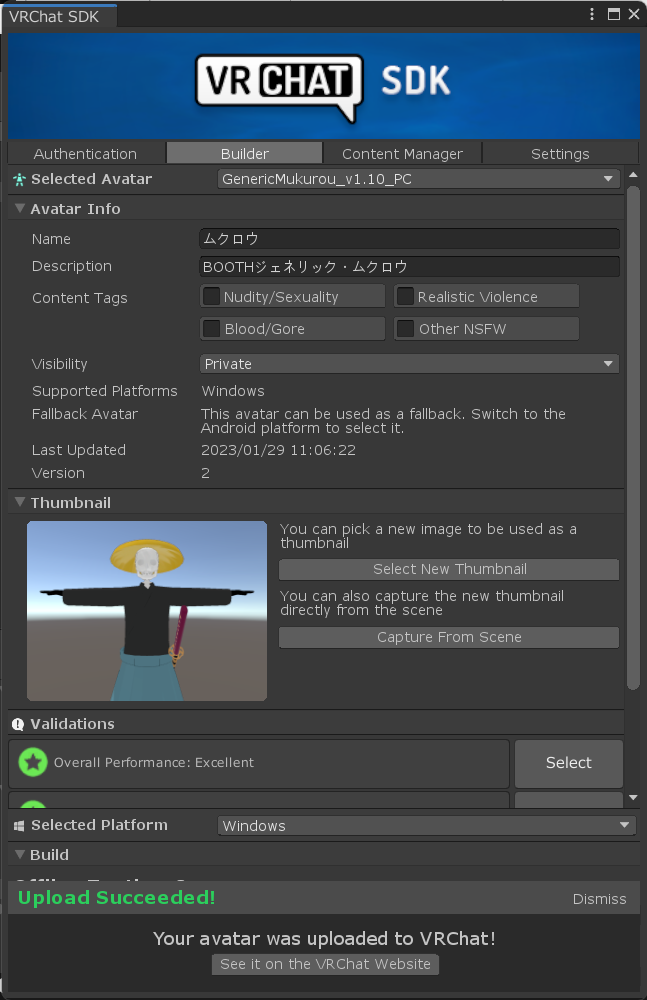Screen dimensions: 647x1000
Task: Open the window kebab options menu
Action: (x=592, y=14)
